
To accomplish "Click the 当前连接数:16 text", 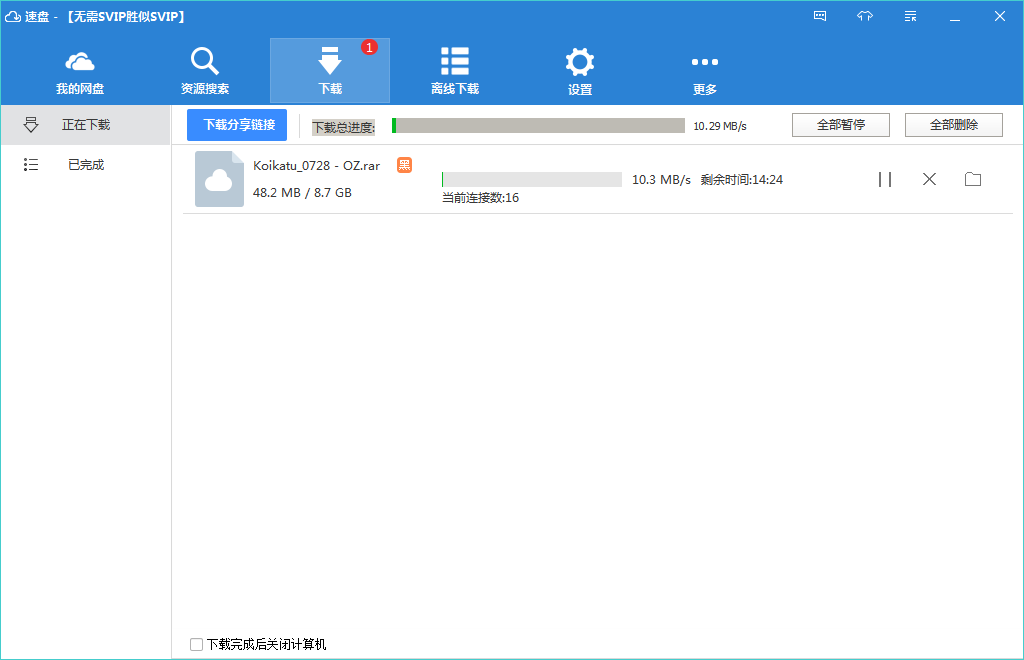I will pyautogui.click(x=481, y=198).
